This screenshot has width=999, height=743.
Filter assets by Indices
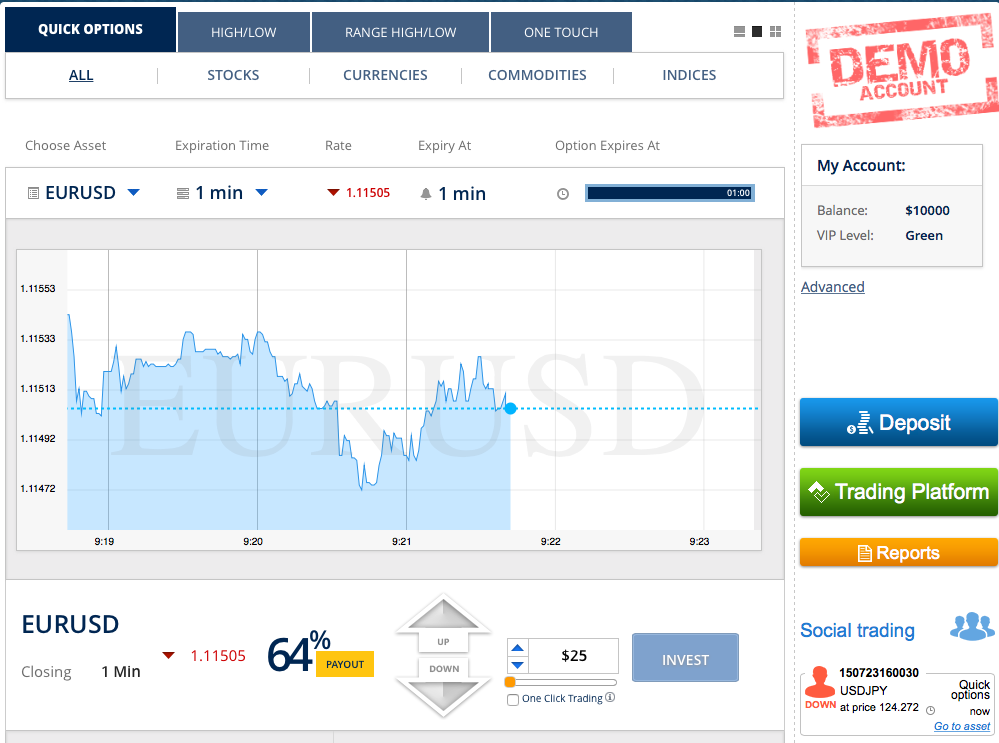(x=689, y=75)
